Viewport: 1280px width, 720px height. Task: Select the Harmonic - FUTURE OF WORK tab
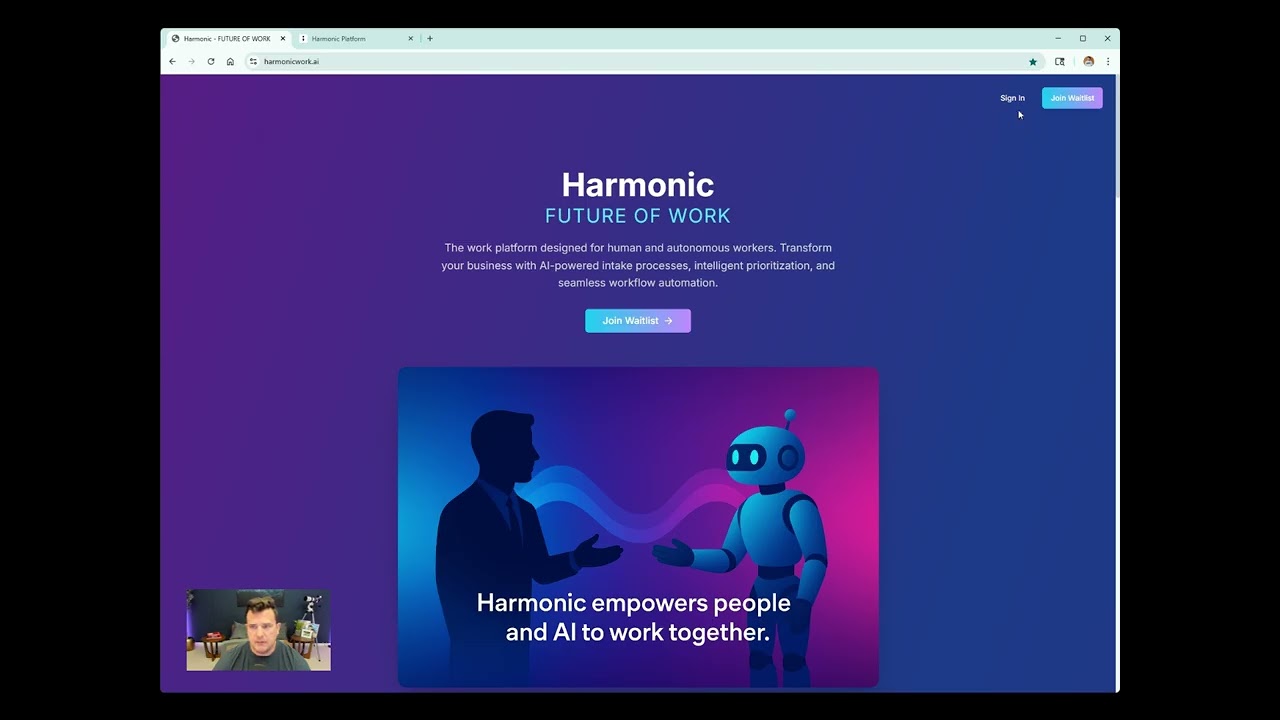226,38
